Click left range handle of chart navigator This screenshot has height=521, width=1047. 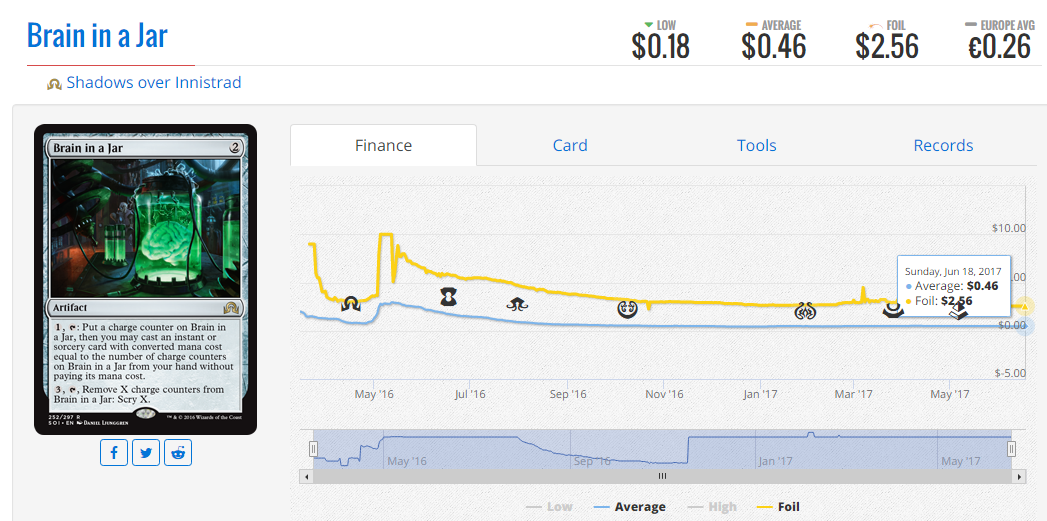point(313,449)
